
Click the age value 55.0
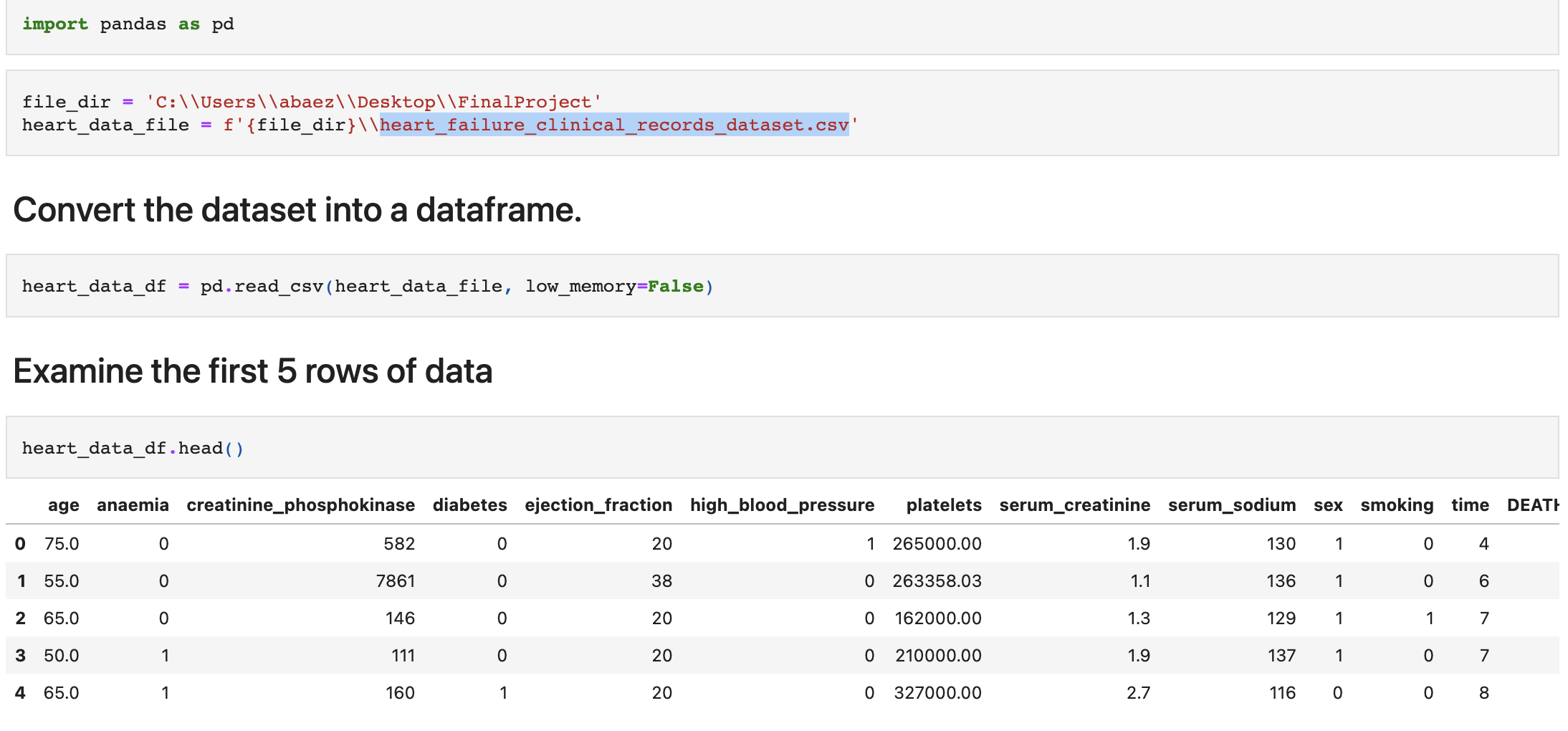62,581
